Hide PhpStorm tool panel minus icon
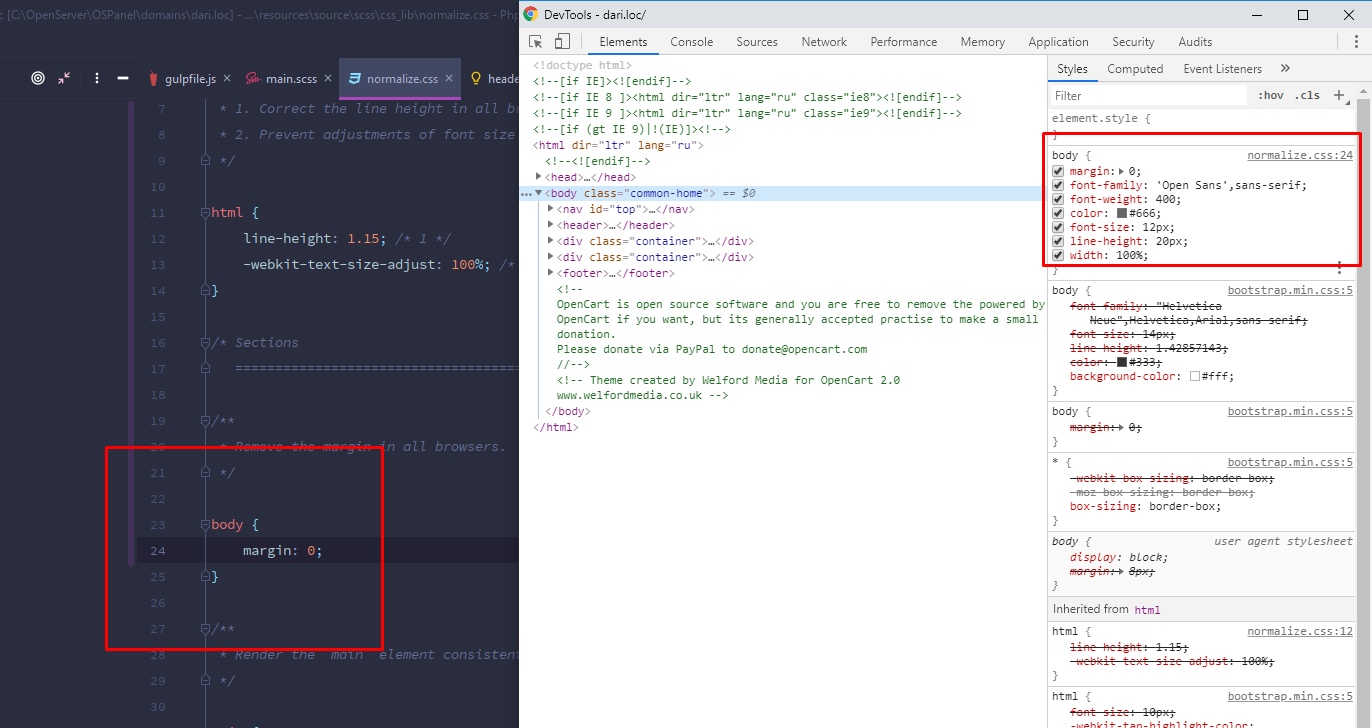 point(123,78)
